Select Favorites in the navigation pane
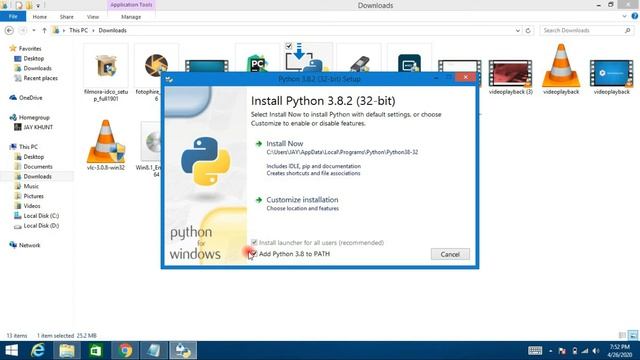 click(30, 49)
